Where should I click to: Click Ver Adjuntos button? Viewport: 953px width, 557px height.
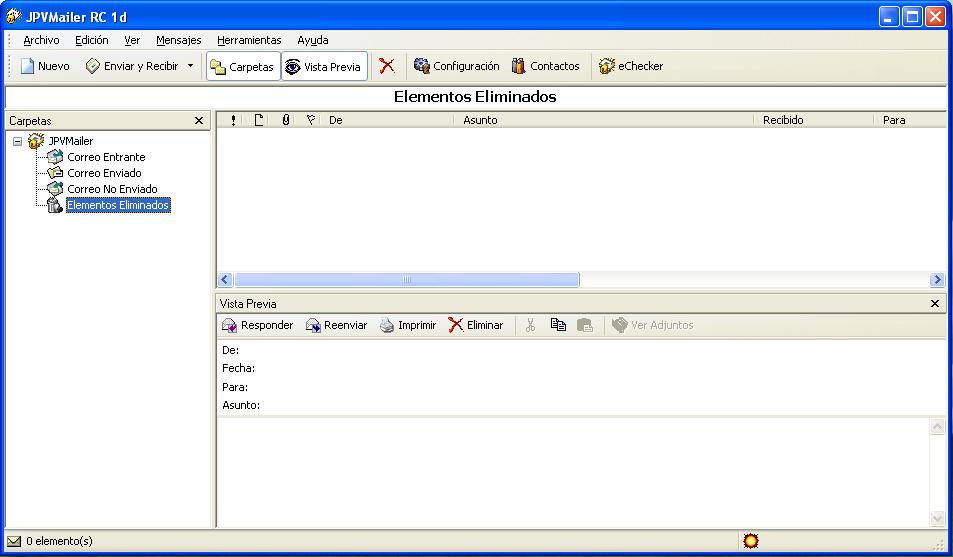652,325
